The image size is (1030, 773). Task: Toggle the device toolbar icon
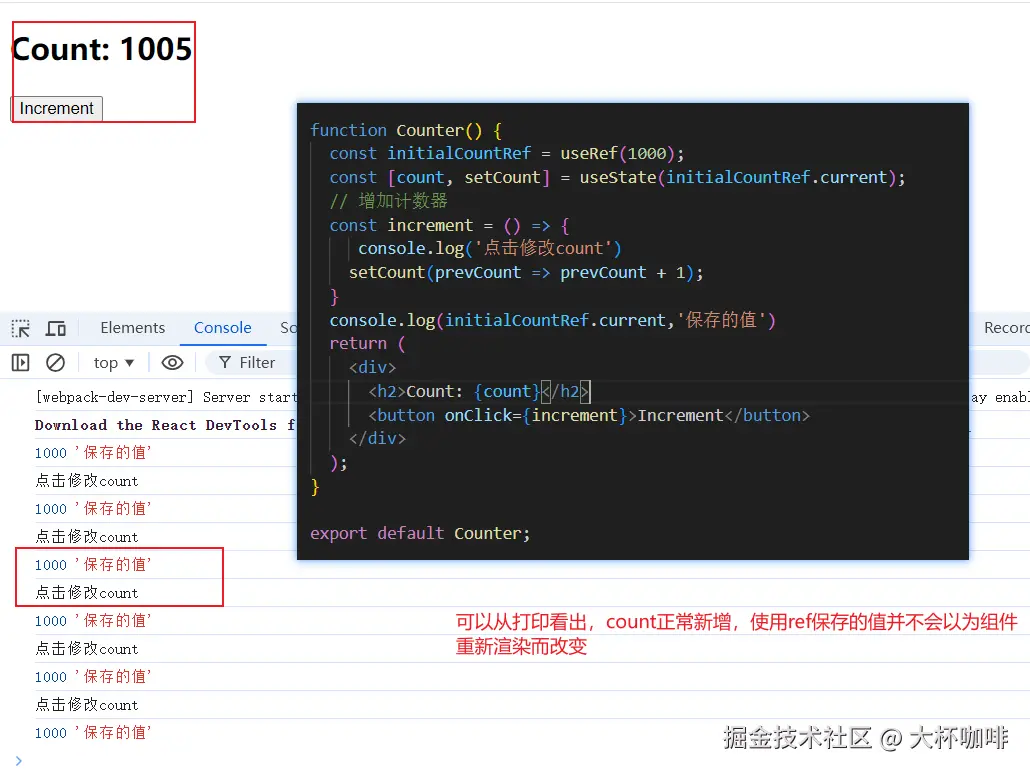coord(55,328)
